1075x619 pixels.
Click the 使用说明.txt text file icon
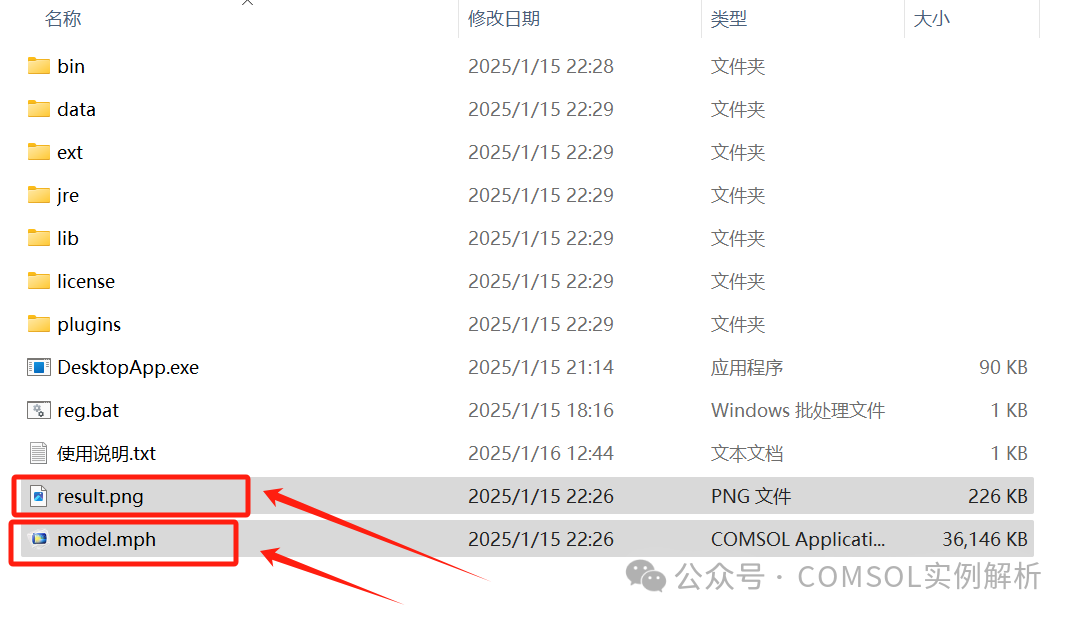[x=38, y=453]
